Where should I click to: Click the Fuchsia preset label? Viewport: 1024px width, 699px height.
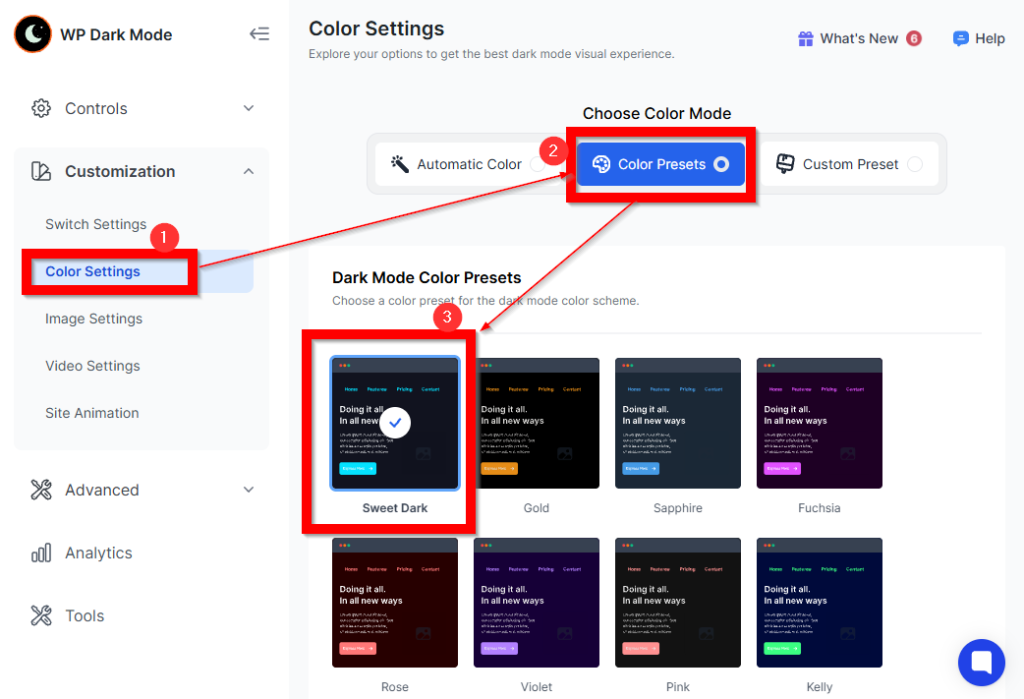click(819, 508)
